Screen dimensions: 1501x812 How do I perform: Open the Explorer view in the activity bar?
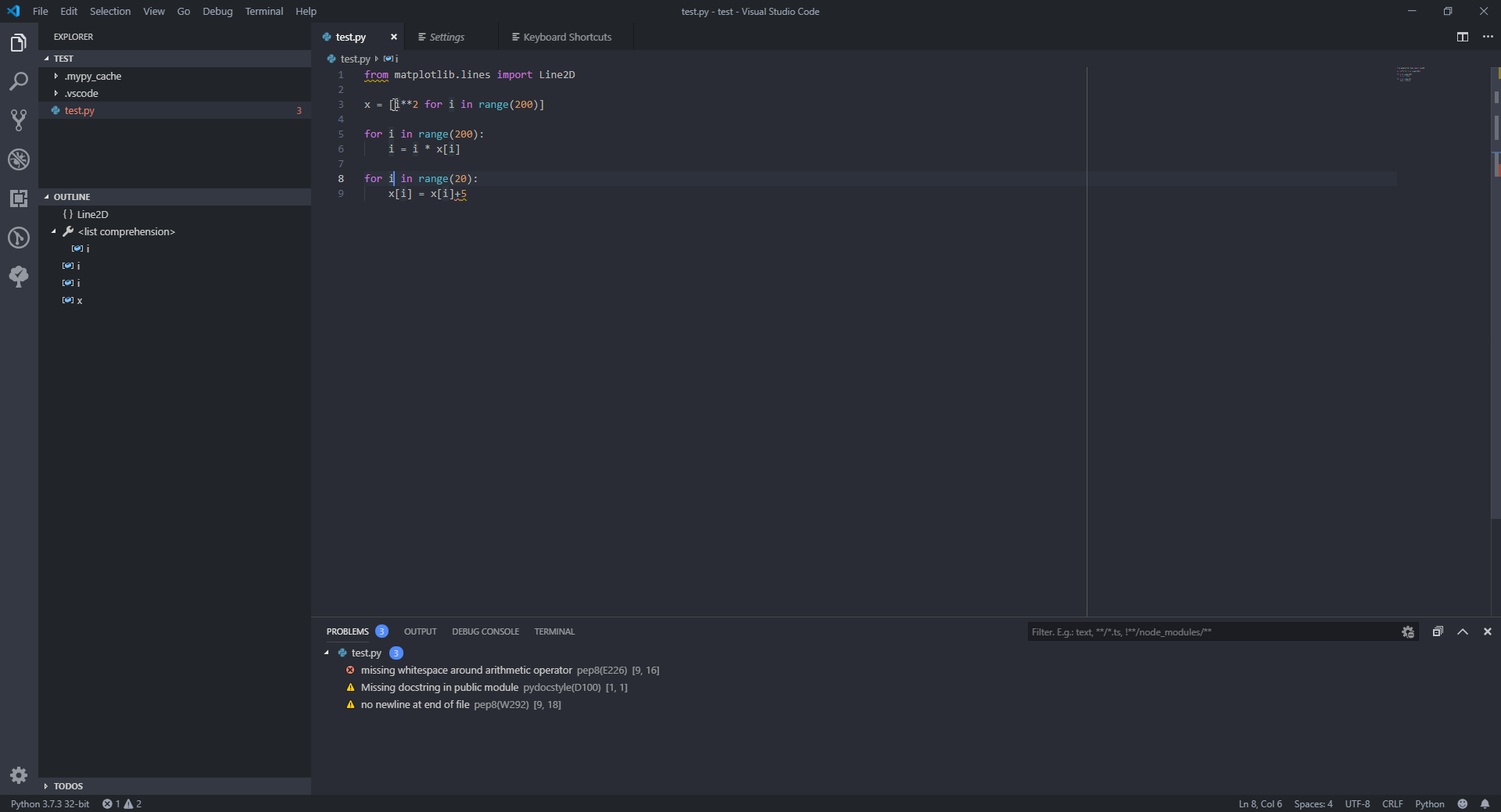19,42
